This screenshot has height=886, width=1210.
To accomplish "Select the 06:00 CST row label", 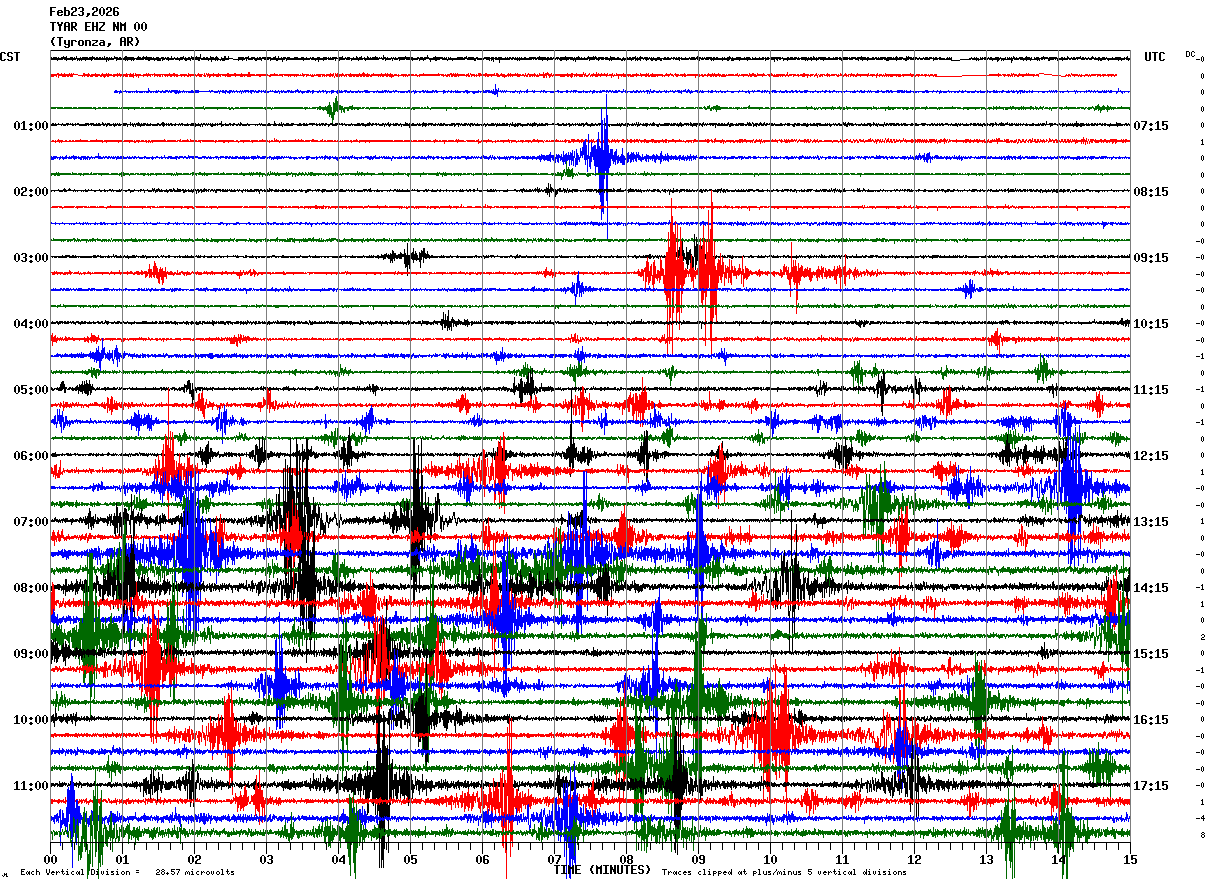I will point(31,456).
